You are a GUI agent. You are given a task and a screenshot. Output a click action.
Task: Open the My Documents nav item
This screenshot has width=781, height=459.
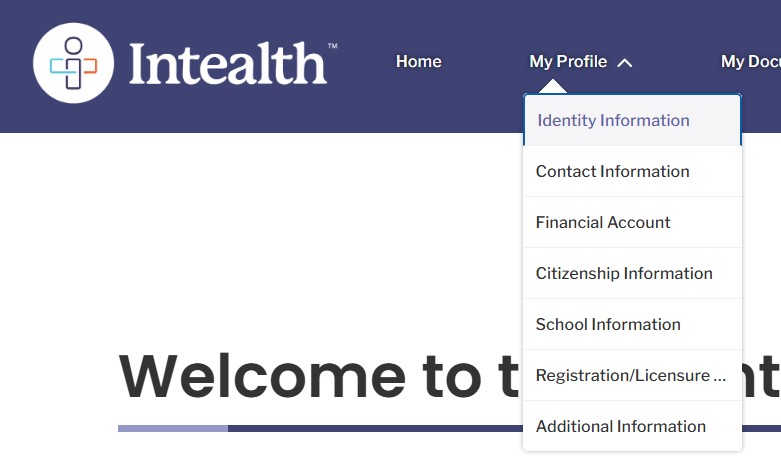click(x=751, y=62)
